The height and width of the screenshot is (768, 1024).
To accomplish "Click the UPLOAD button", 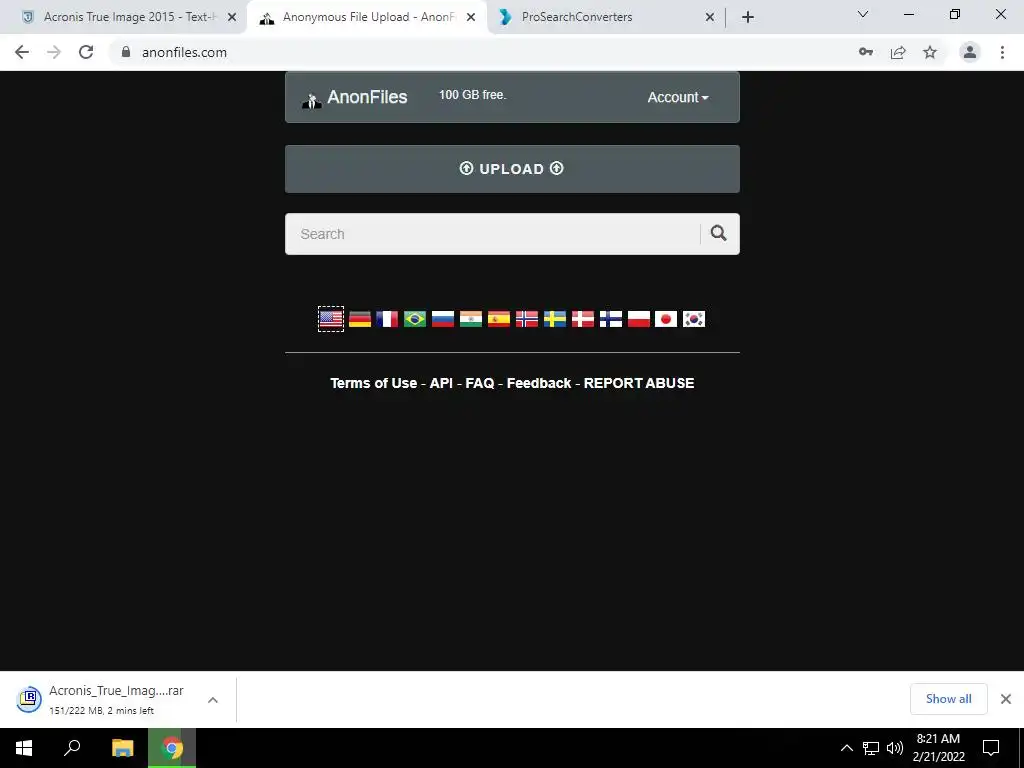I will [x=512, y=169].
